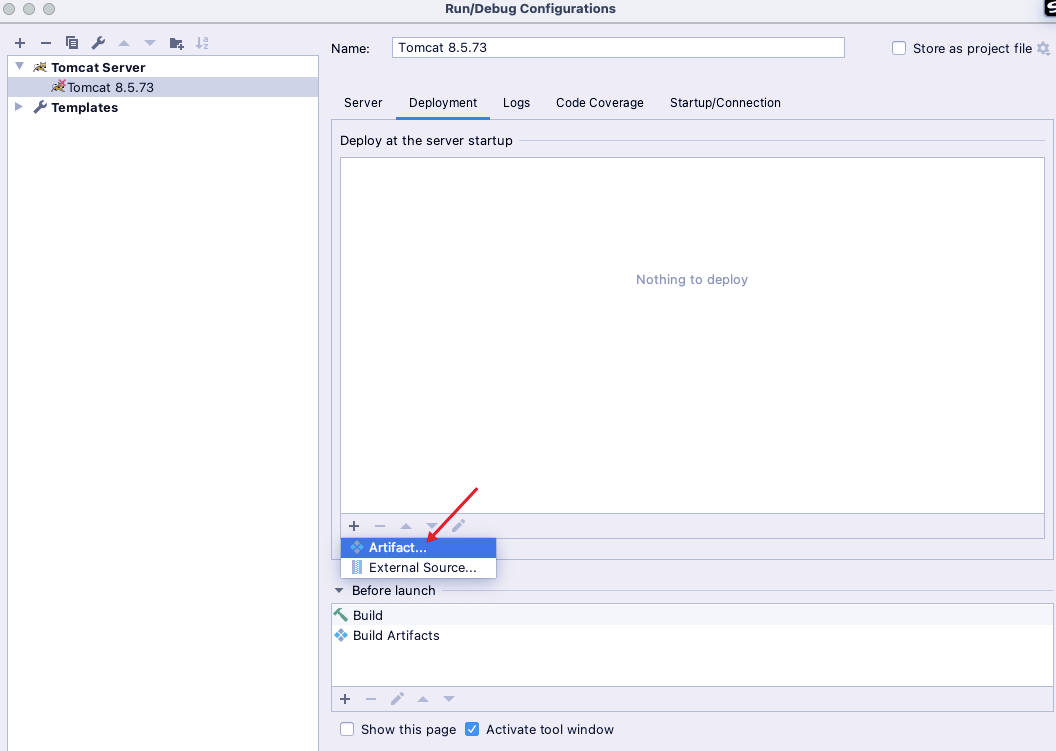
Task: Click the Artifact diamond icon in popup
Action: pos(357,548)
